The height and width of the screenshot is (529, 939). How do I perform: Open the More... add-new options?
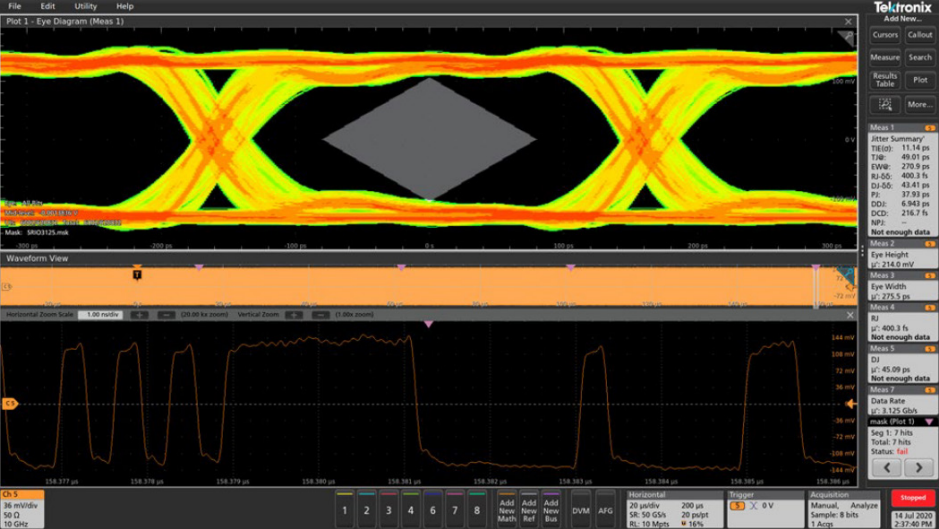920,104
